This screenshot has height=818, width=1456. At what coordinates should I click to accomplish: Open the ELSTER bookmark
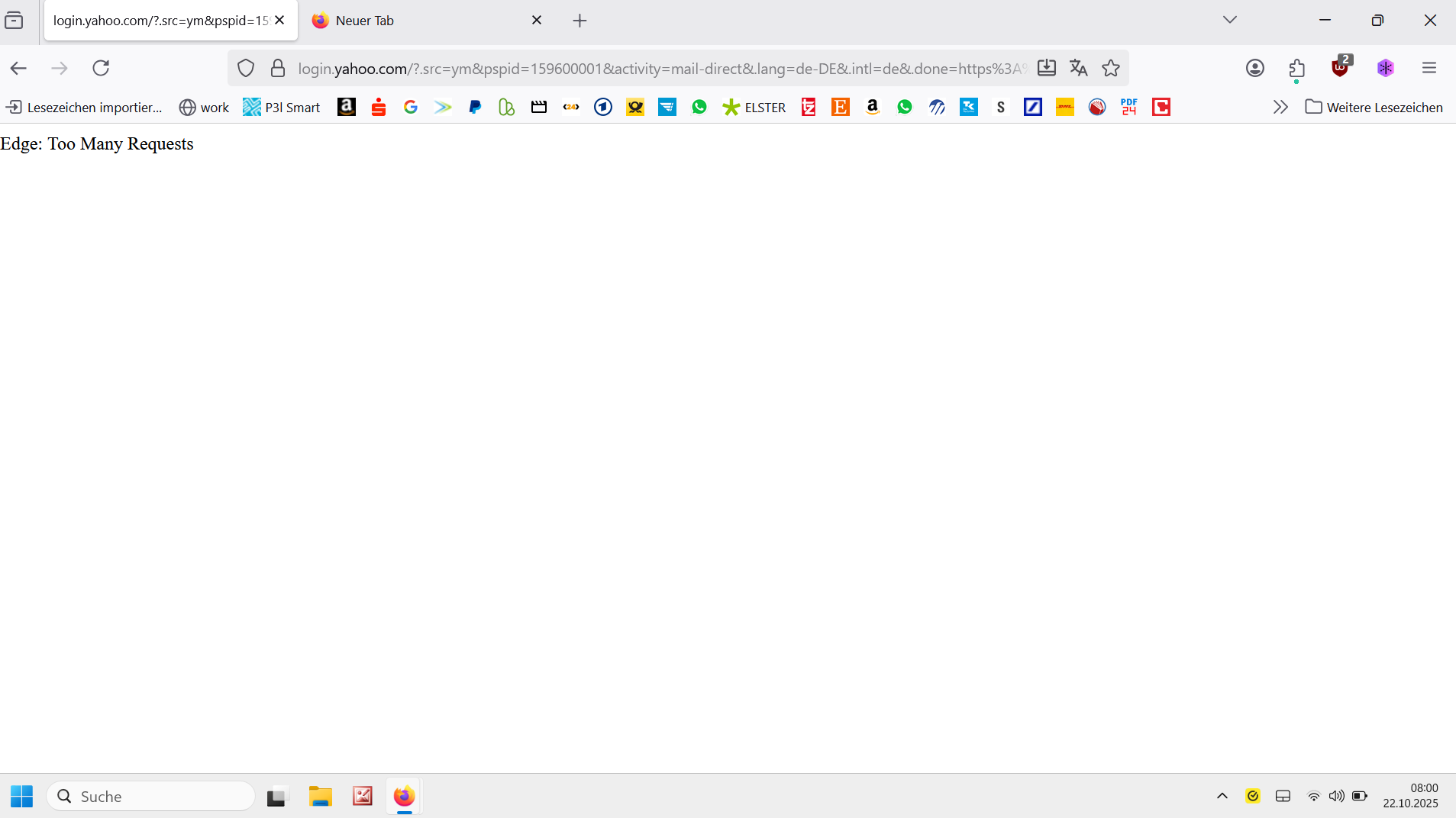(x=754, y=107)
